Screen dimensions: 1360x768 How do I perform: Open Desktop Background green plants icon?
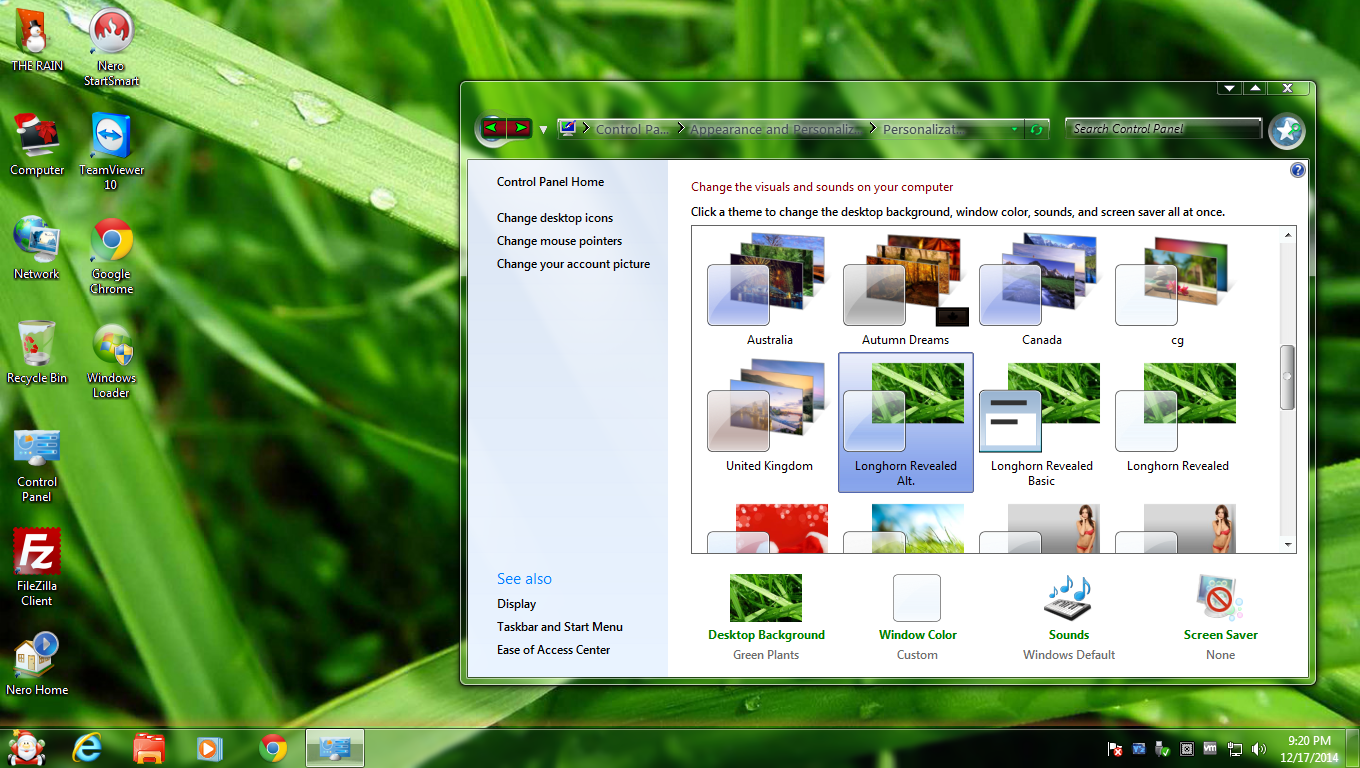[766, 598]
